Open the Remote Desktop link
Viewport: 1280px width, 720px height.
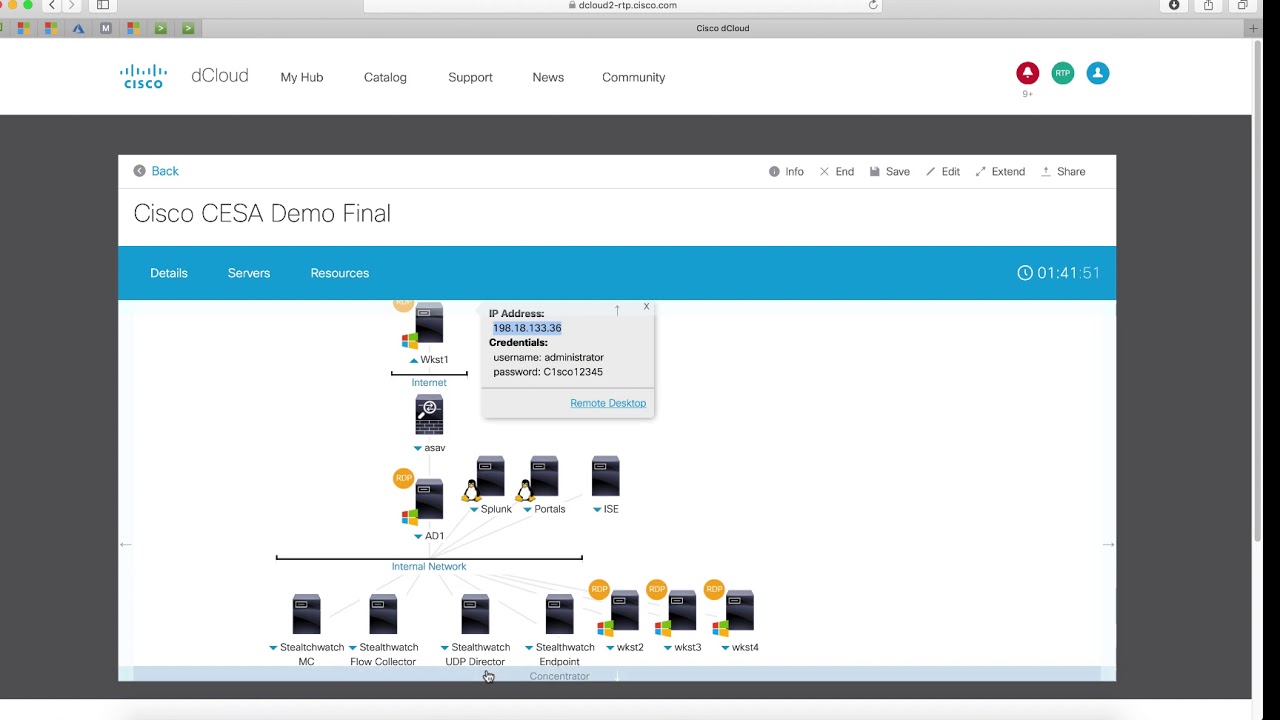coord(608,403)
